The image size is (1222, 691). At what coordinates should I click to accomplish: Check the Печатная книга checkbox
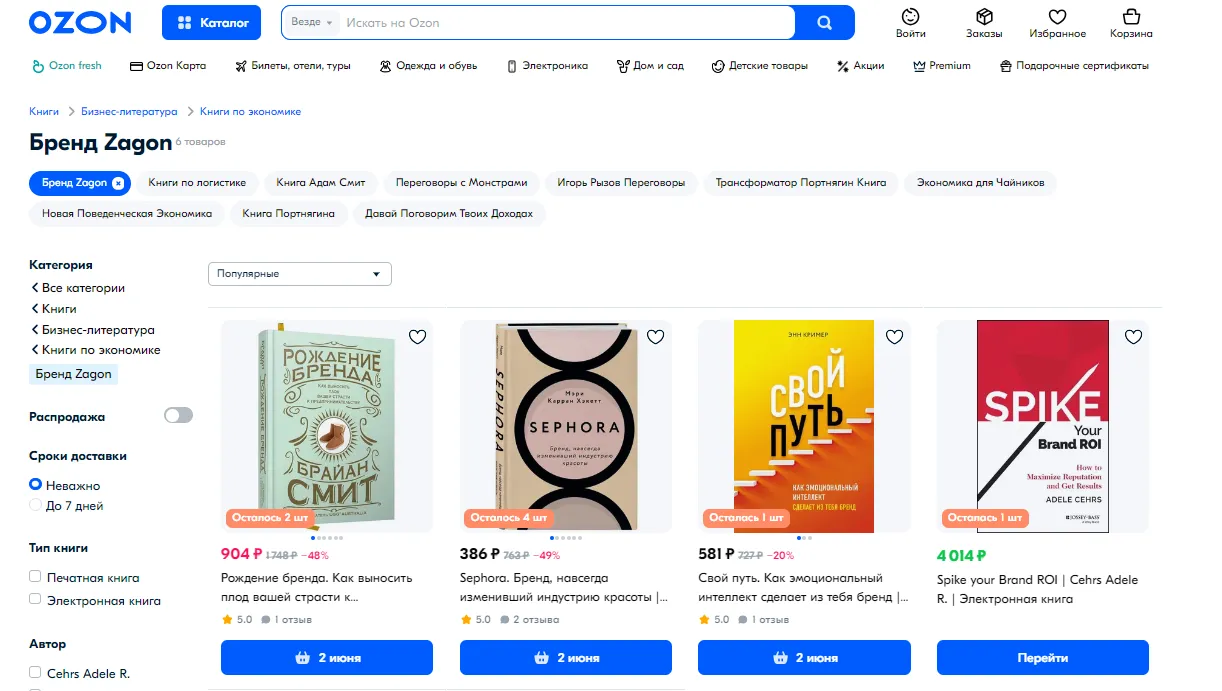click(x=35, y=577)
